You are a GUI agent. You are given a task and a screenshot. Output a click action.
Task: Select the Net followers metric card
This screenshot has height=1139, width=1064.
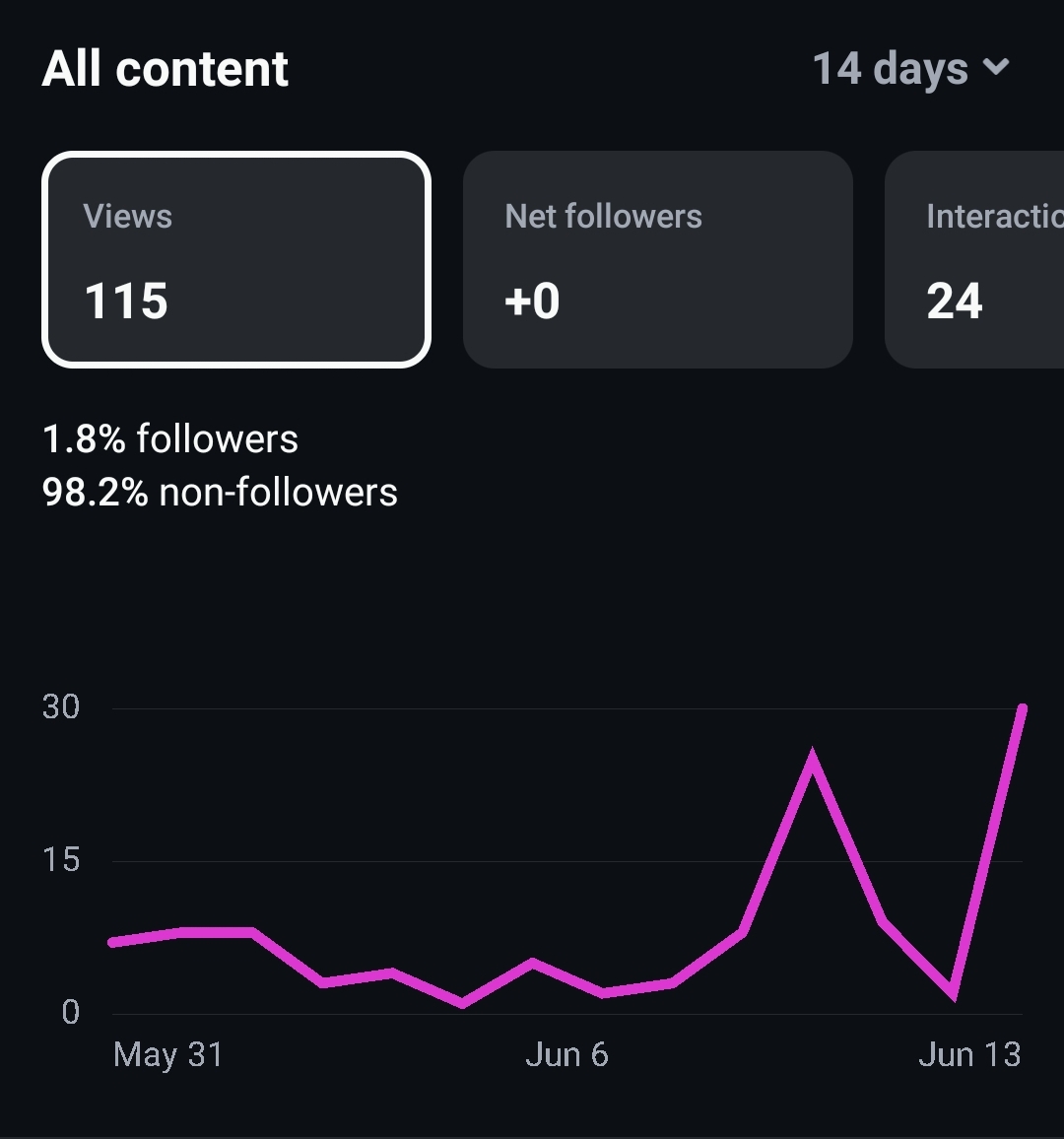pyautogui.click(x=658, y=260)
